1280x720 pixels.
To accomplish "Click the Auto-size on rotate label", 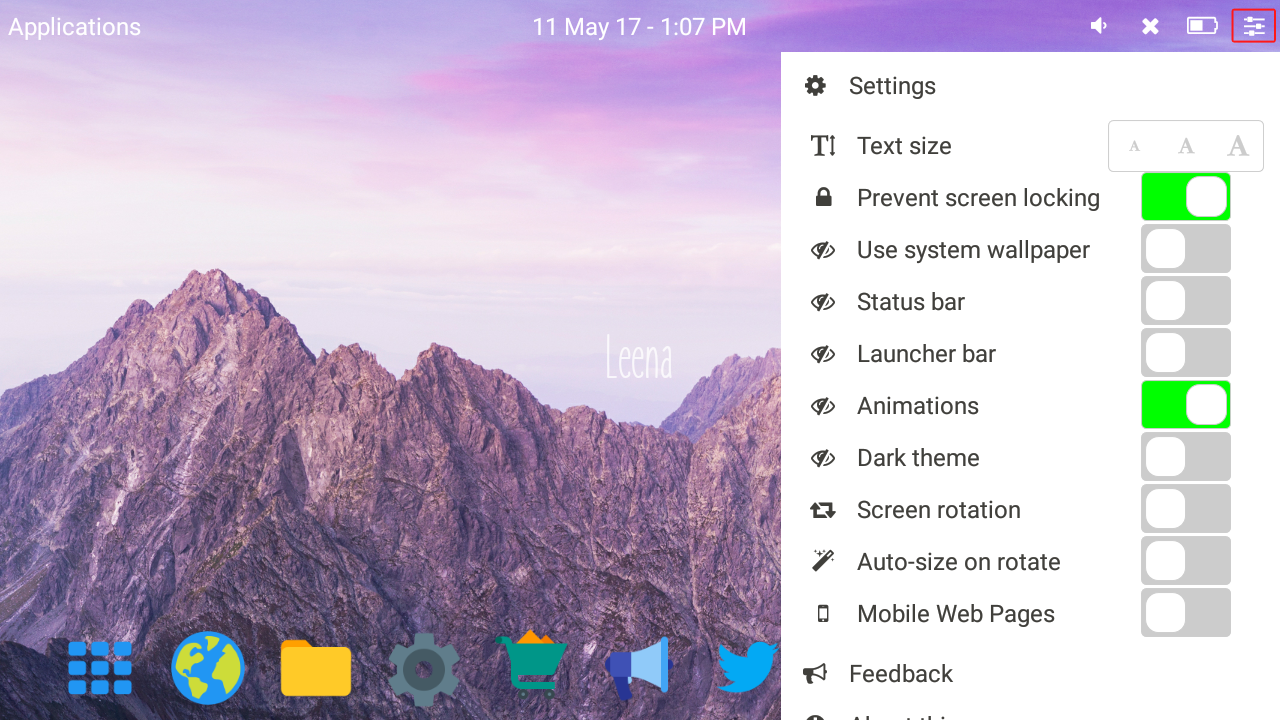I will [959, 562].
